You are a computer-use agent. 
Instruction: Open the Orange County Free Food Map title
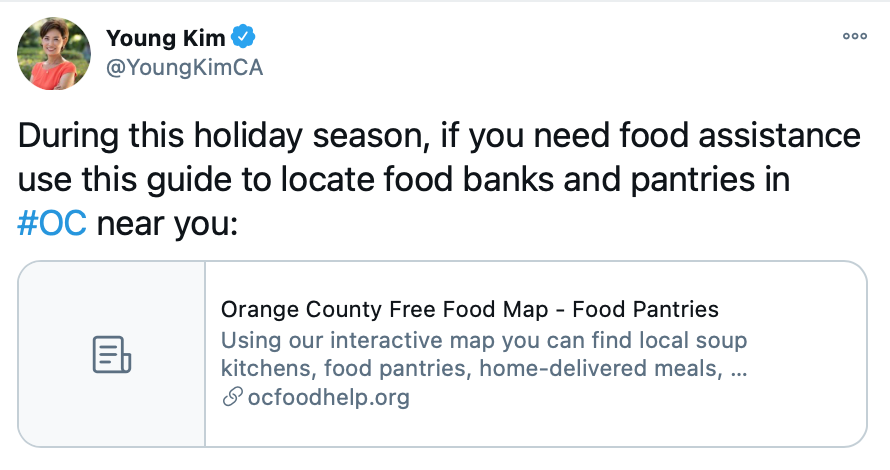point(469,309)
